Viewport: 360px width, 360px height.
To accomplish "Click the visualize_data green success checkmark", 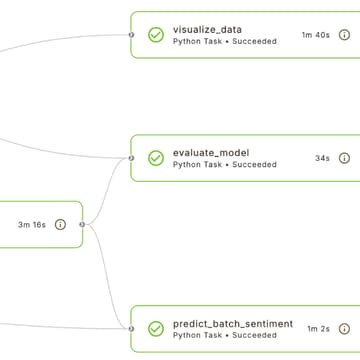I will click(156, 35).
